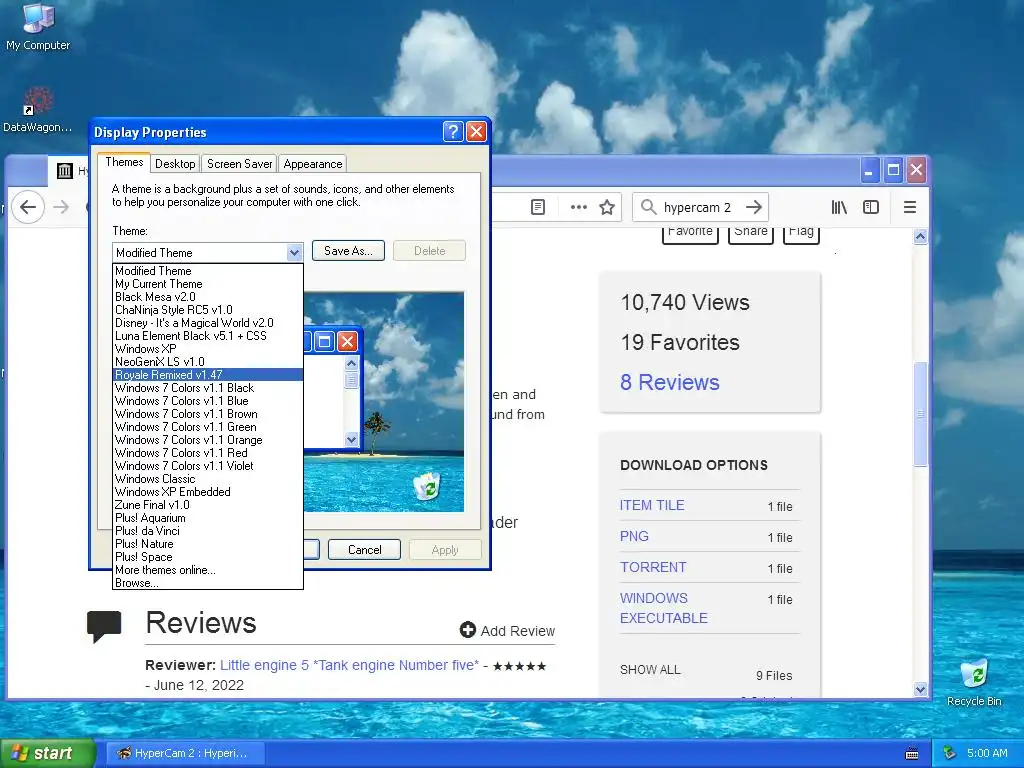Switch to the Desktop tab
The width and height of the screenshot is (1024, 768).
175,164
